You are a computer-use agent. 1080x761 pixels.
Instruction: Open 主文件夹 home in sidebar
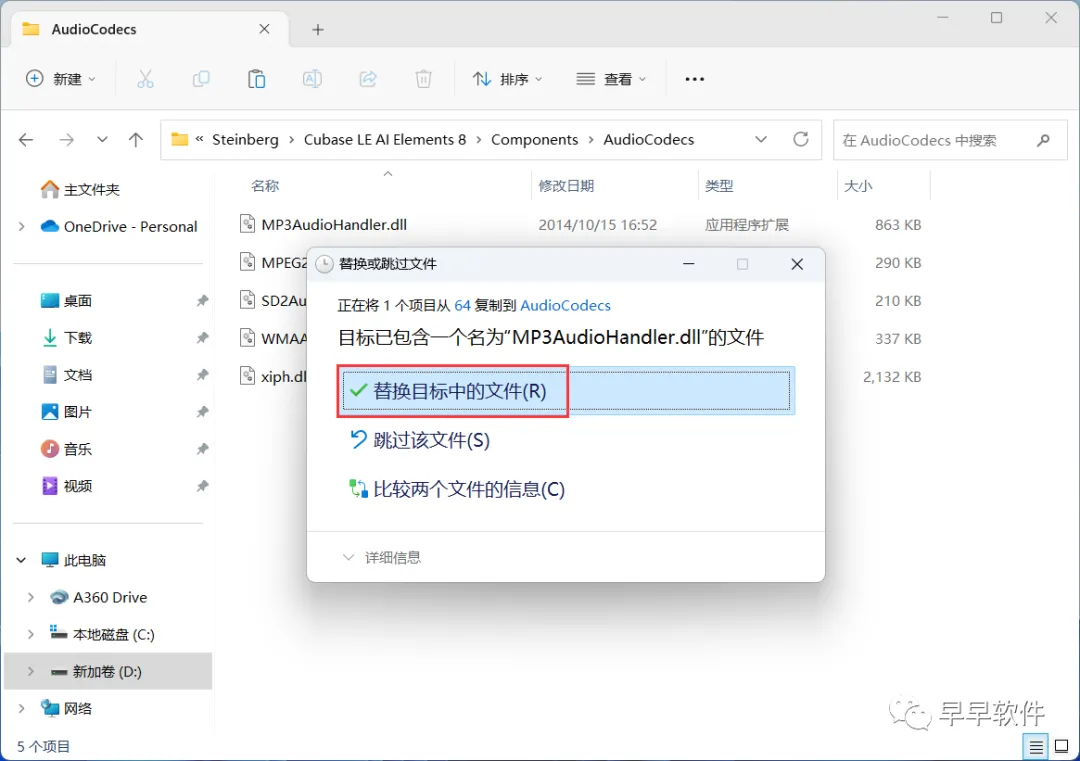click(x=80, y=189)
